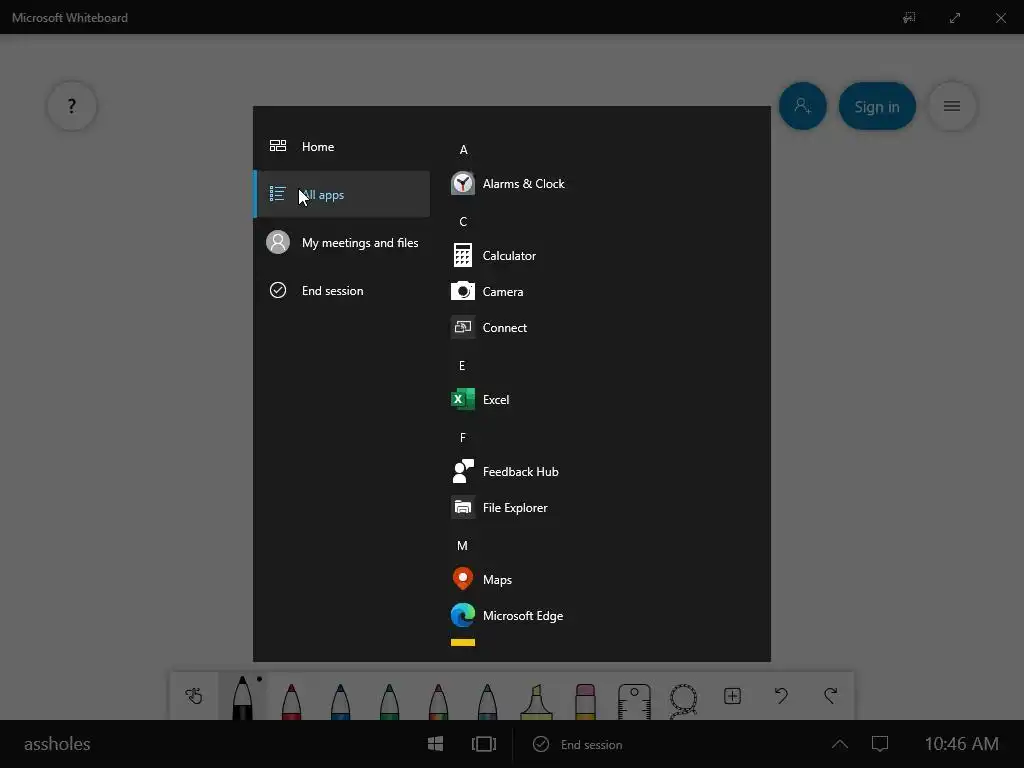Open Whiteboard hamburger settings menu
The width and height of the screenshot is (1024, 768).
click(x=952, y=106)
